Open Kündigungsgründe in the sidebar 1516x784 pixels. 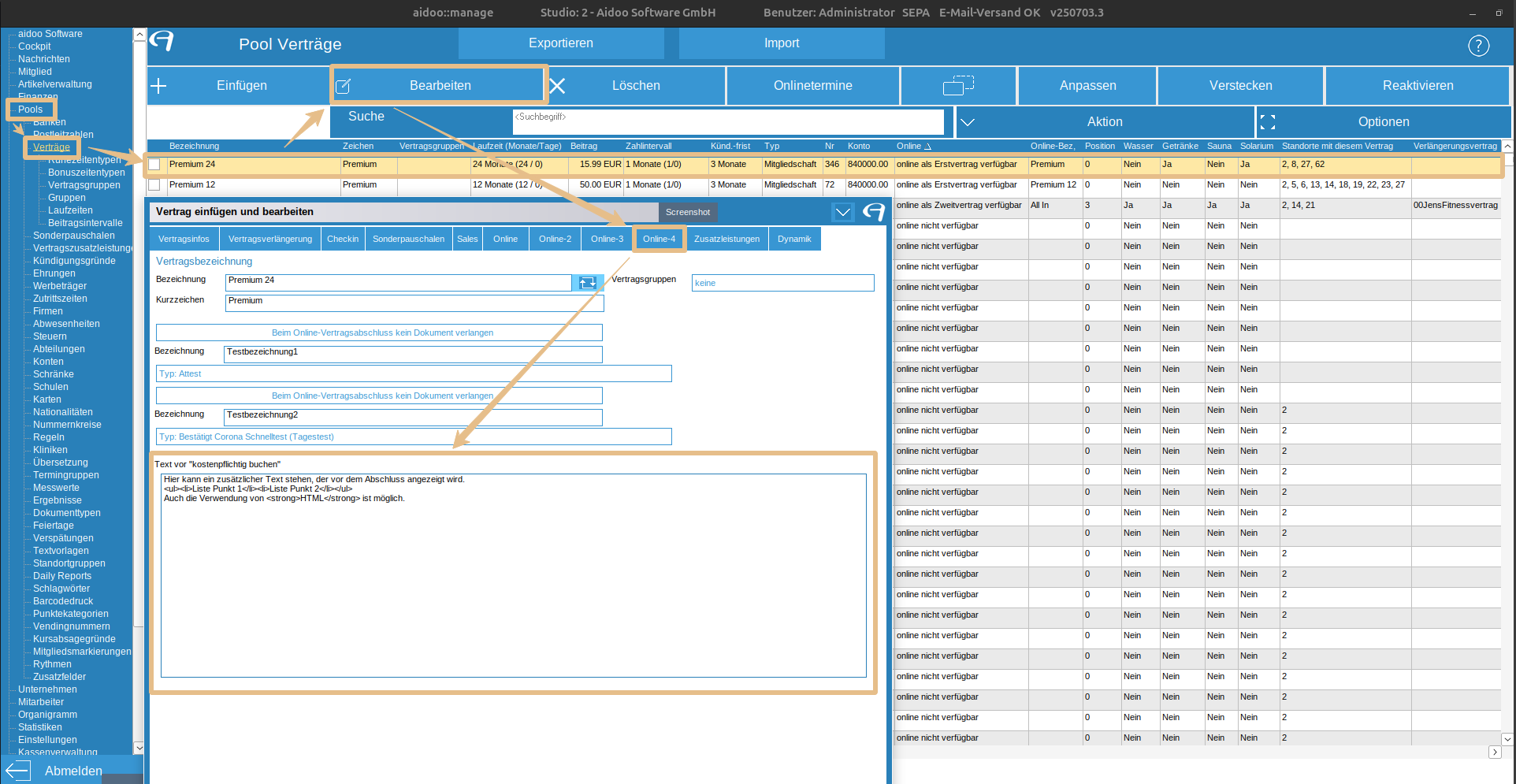(x=74, y=261)
